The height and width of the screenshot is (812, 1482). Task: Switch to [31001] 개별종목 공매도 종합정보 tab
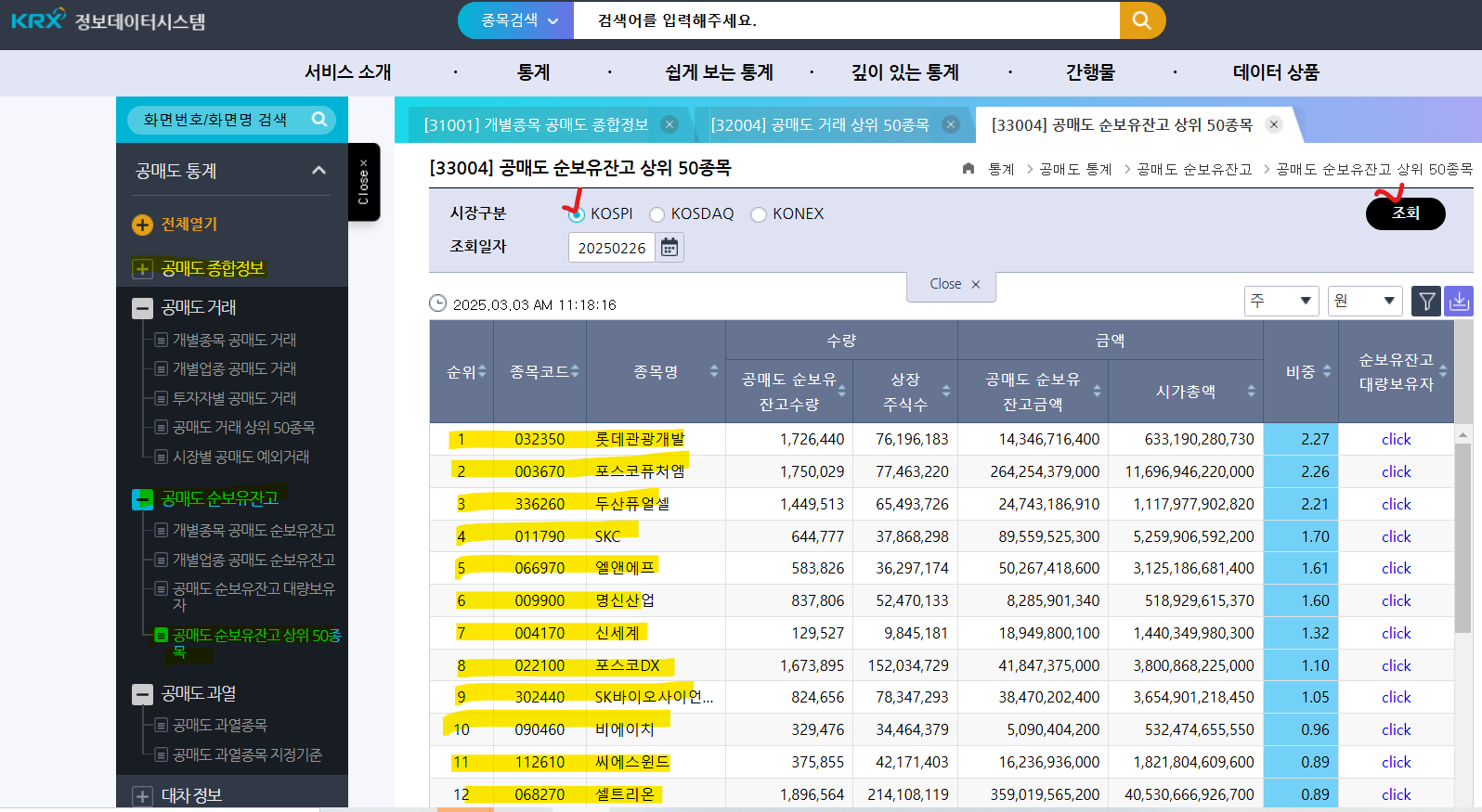click(536, 124)
